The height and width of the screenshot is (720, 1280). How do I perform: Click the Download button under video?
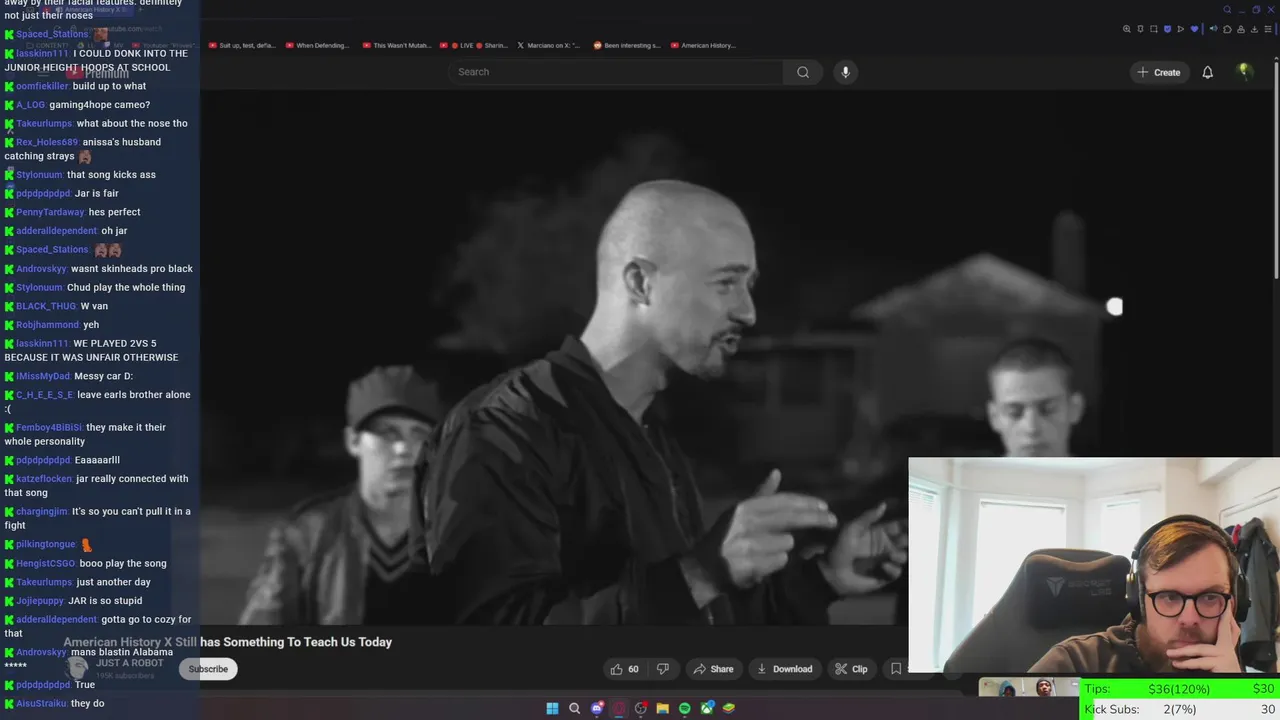(x=784, y=669)
